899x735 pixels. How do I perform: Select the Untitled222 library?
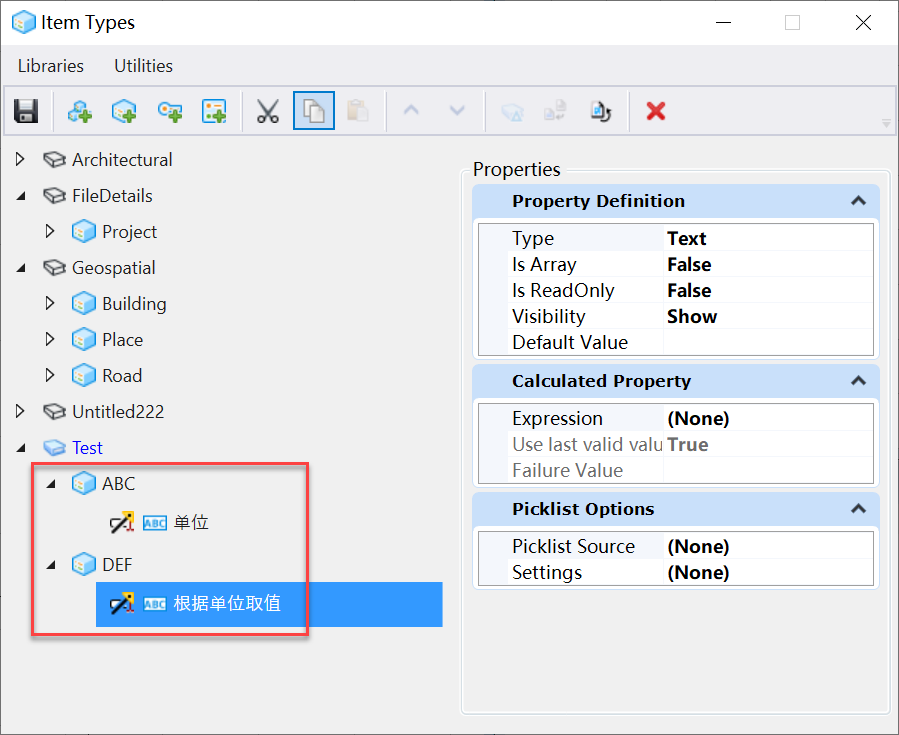tap(117, 412)
